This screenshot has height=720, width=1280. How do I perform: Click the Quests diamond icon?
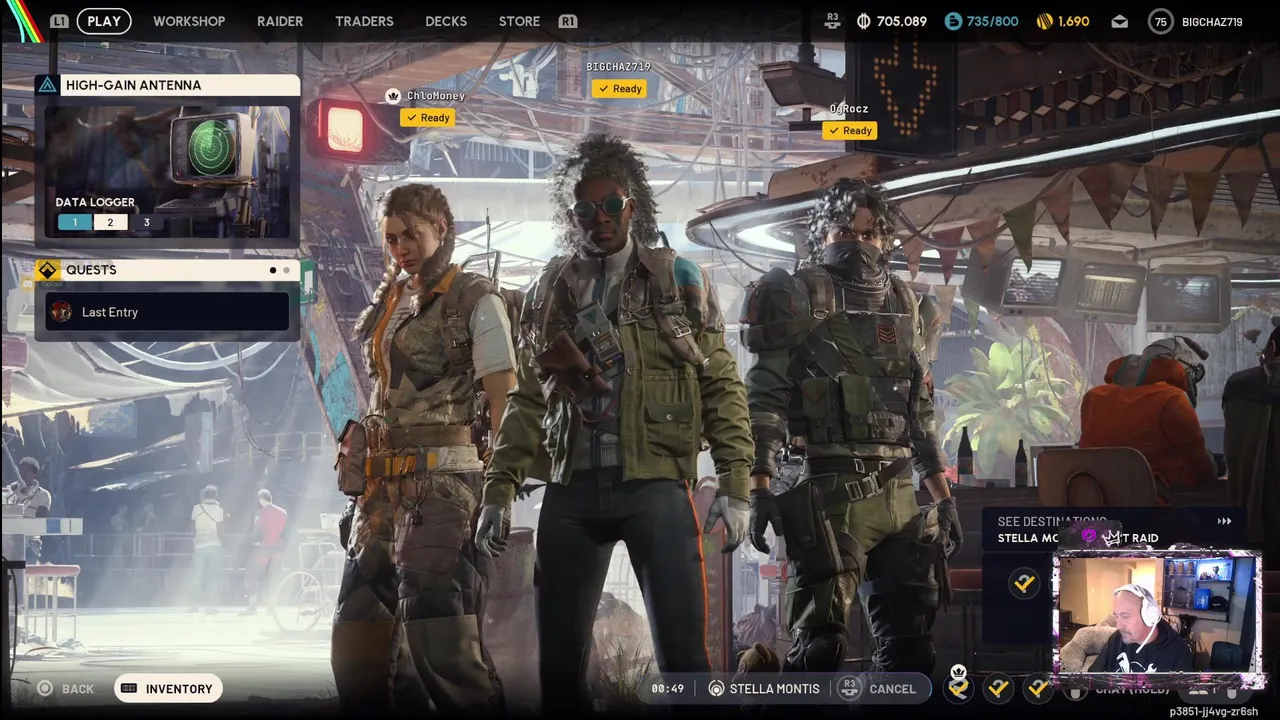(x=47, y=270)
